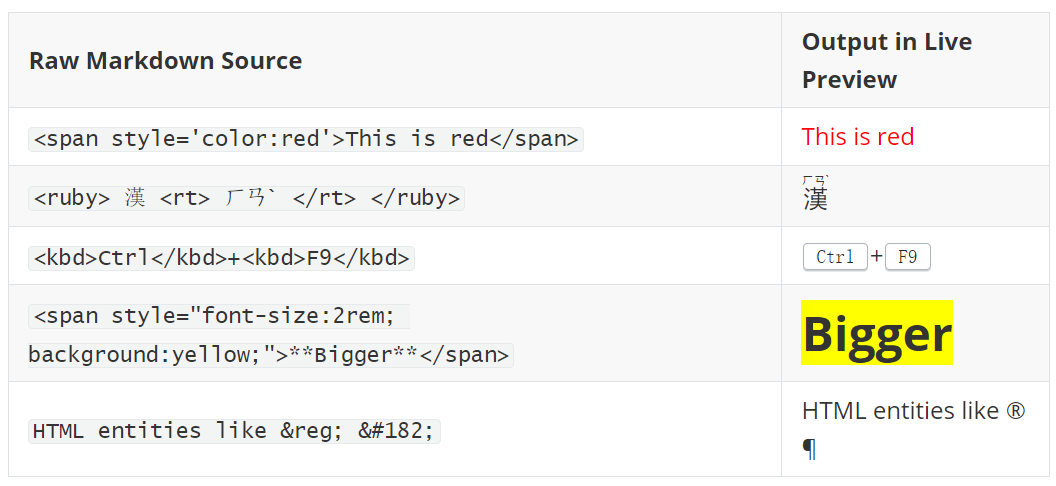Click the 'font-size:2rem' code line

click(x=220, y=316)
